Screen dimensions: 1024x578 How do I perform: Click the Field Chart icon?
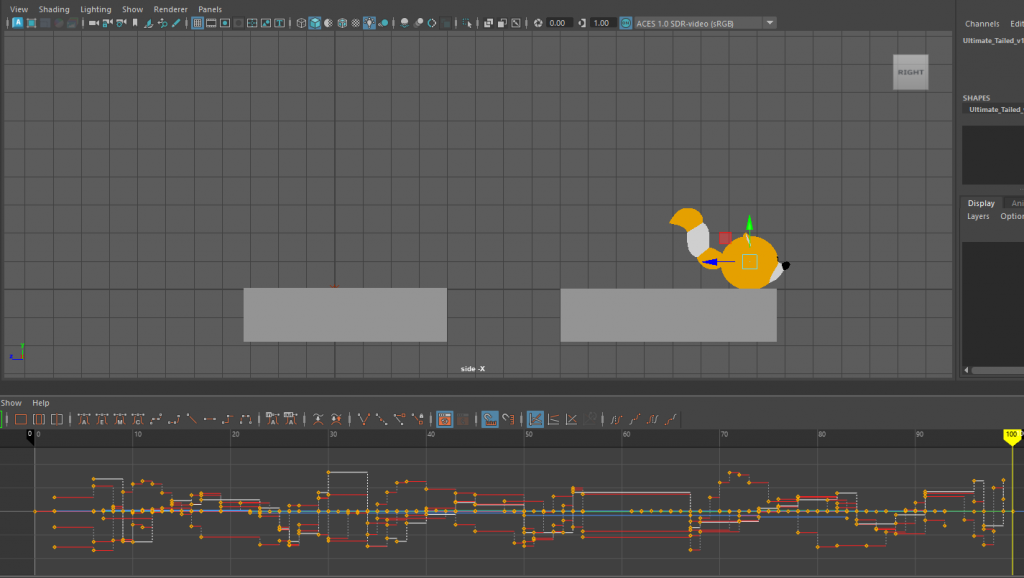point(252,23)
